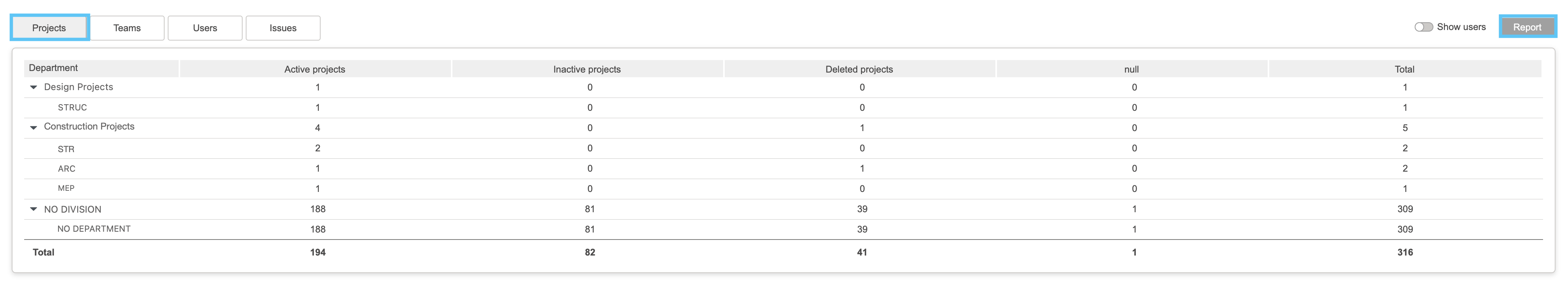Select the MEP department row
Viewport: 1568px width, 284px height.
[783, 188]
